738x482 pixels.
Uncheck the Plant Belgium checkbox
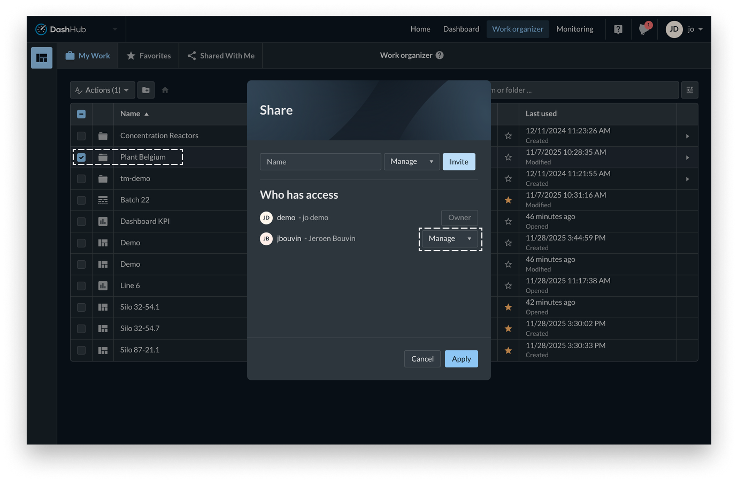point(81,157)
